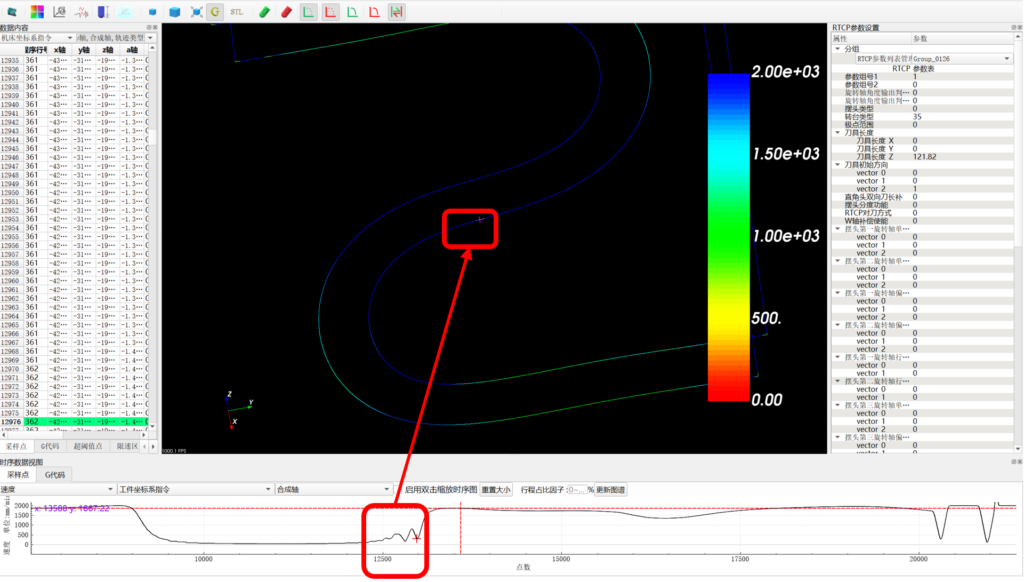Open the Group_0126 RTCP parameter dropdown
Viewport: 1024px width, 582px height.
[x=961, y=59]
